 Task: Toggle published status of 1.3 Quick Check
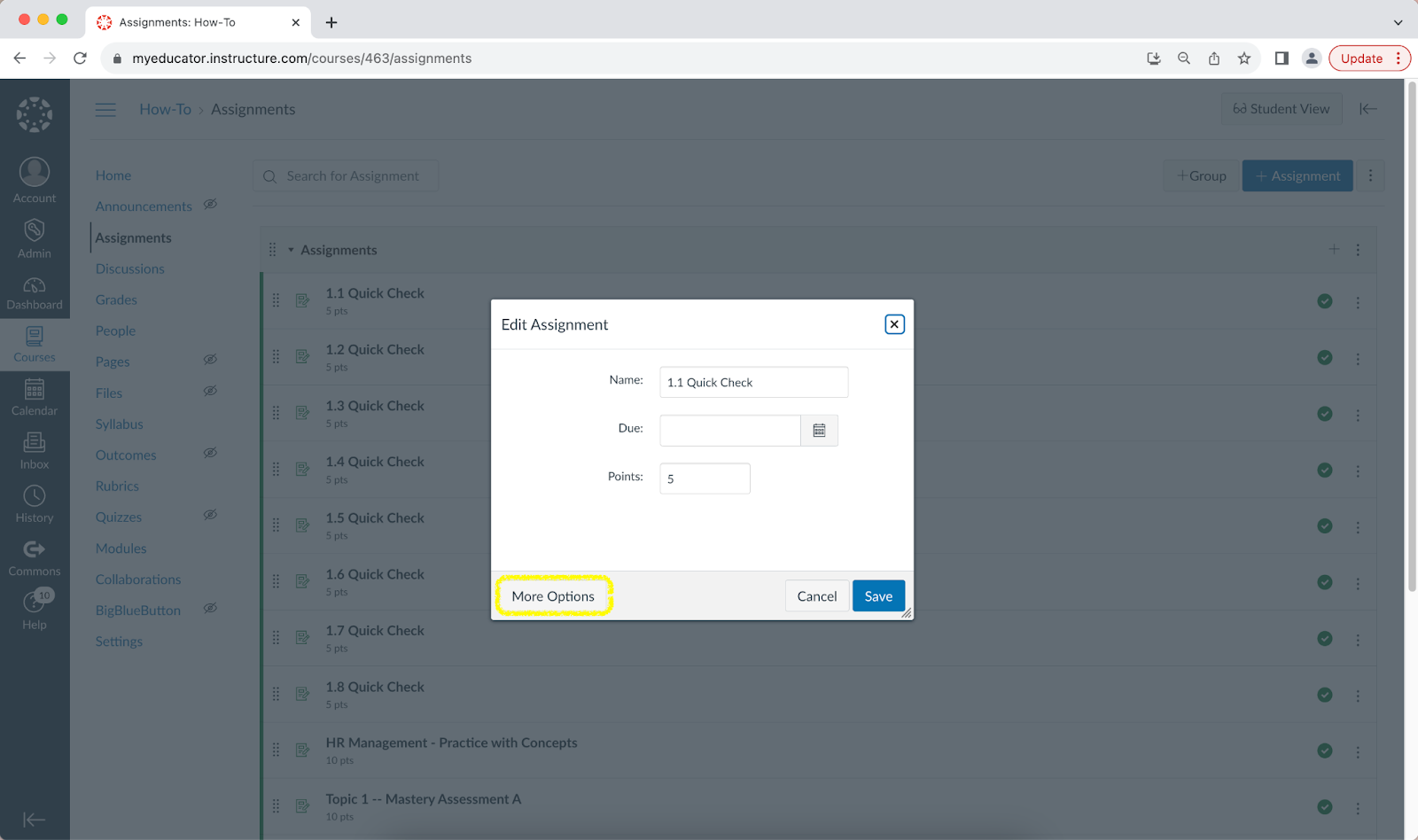[x=1325, y=414]
